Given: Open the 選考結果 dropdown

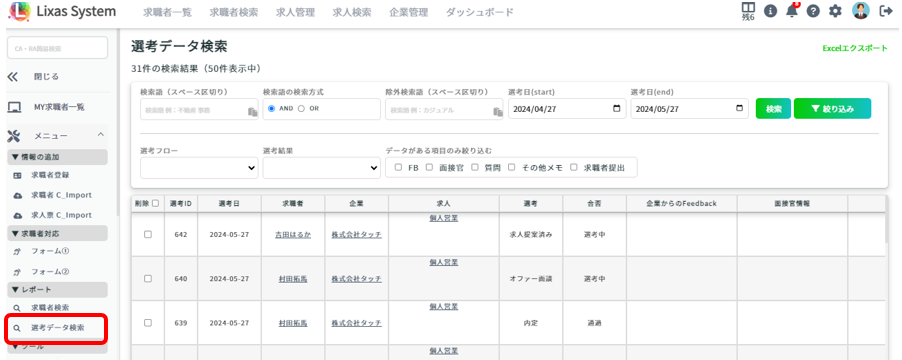Looking at the screenshot, I should [322, 167].
